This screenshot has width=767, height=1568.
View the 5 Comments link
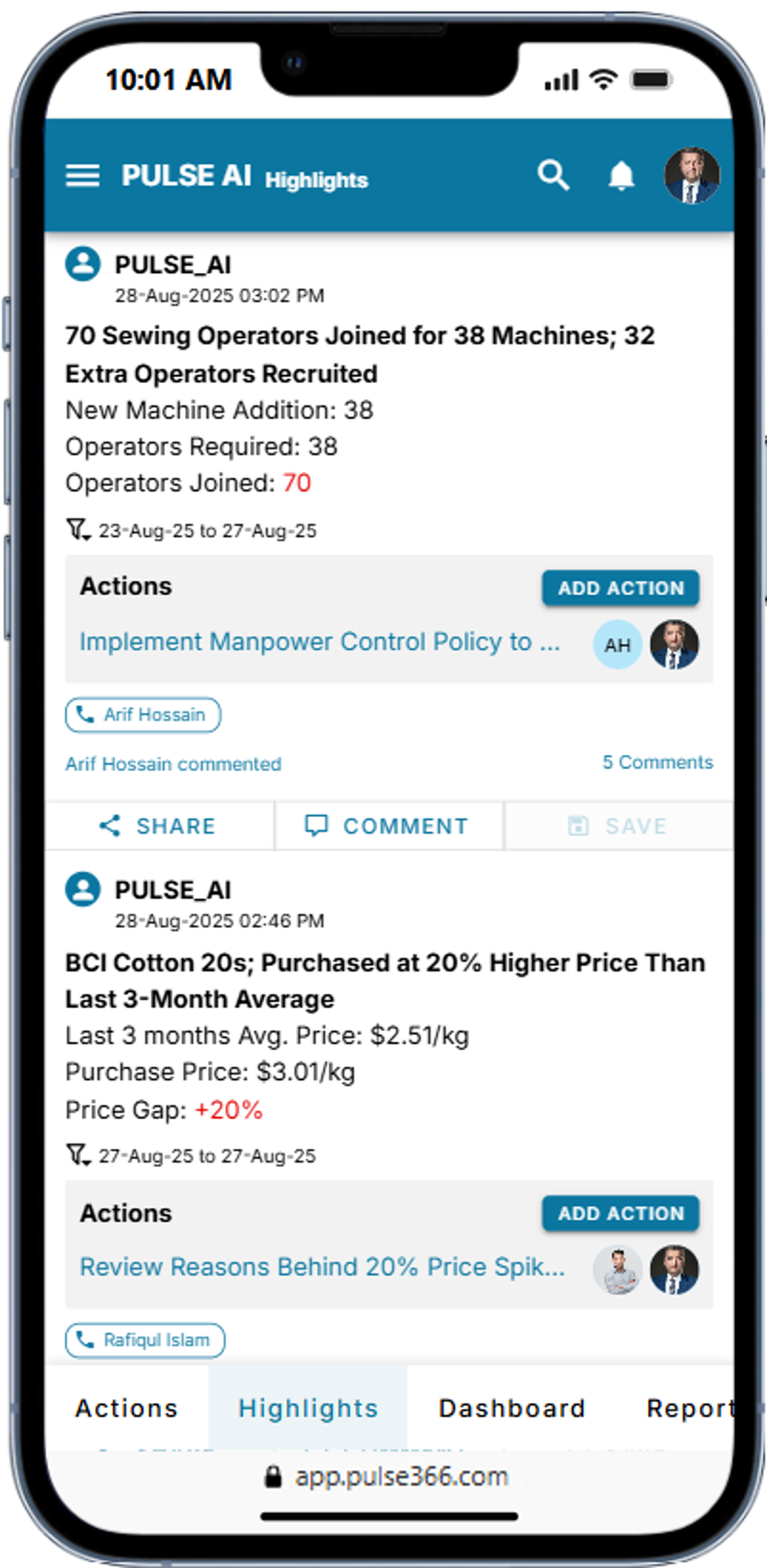tap(657, 762)
